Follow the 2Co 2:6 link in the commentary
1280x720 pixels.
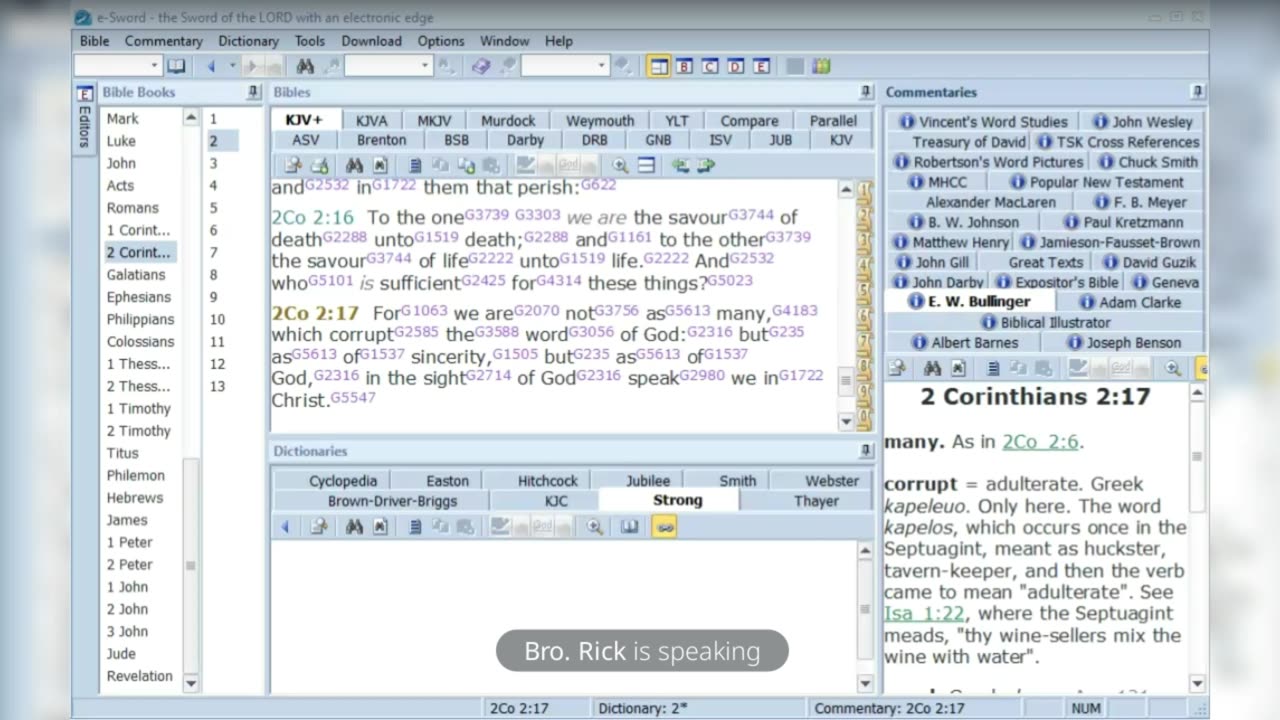click(1041, 442)
